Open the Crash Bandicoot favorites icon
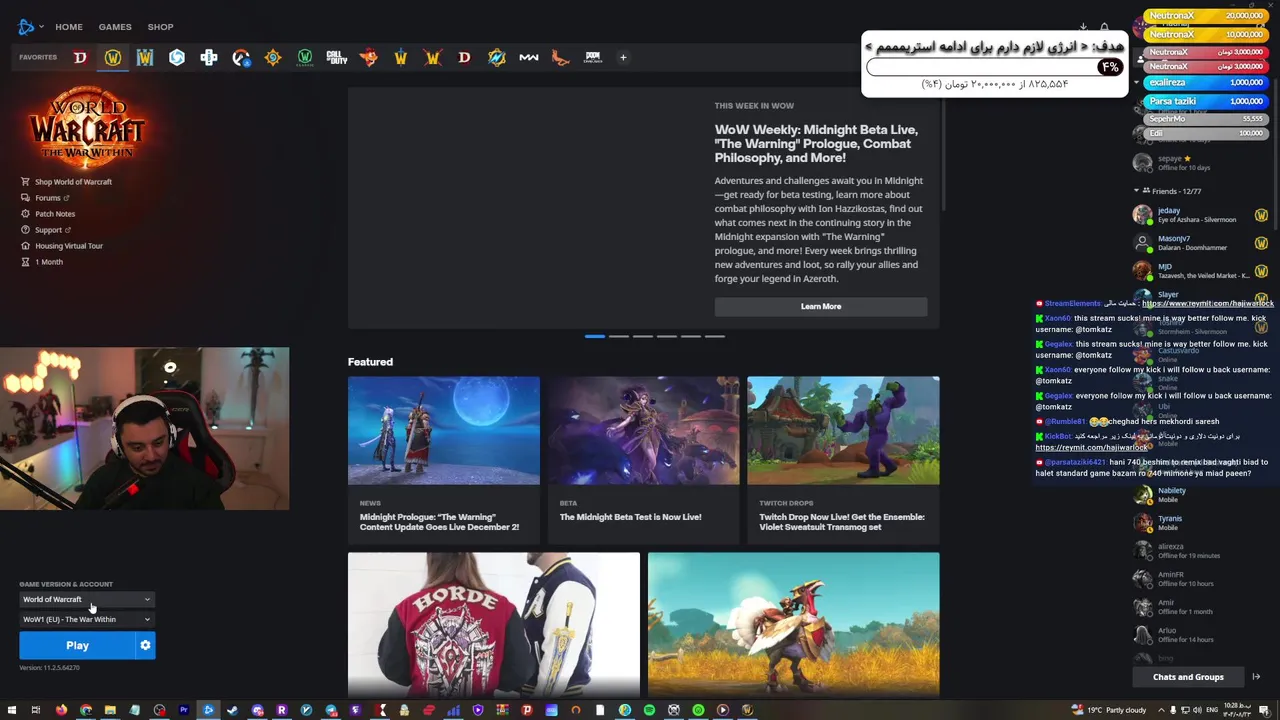This screenshot has width=1280, height=720. coord(369,58)
